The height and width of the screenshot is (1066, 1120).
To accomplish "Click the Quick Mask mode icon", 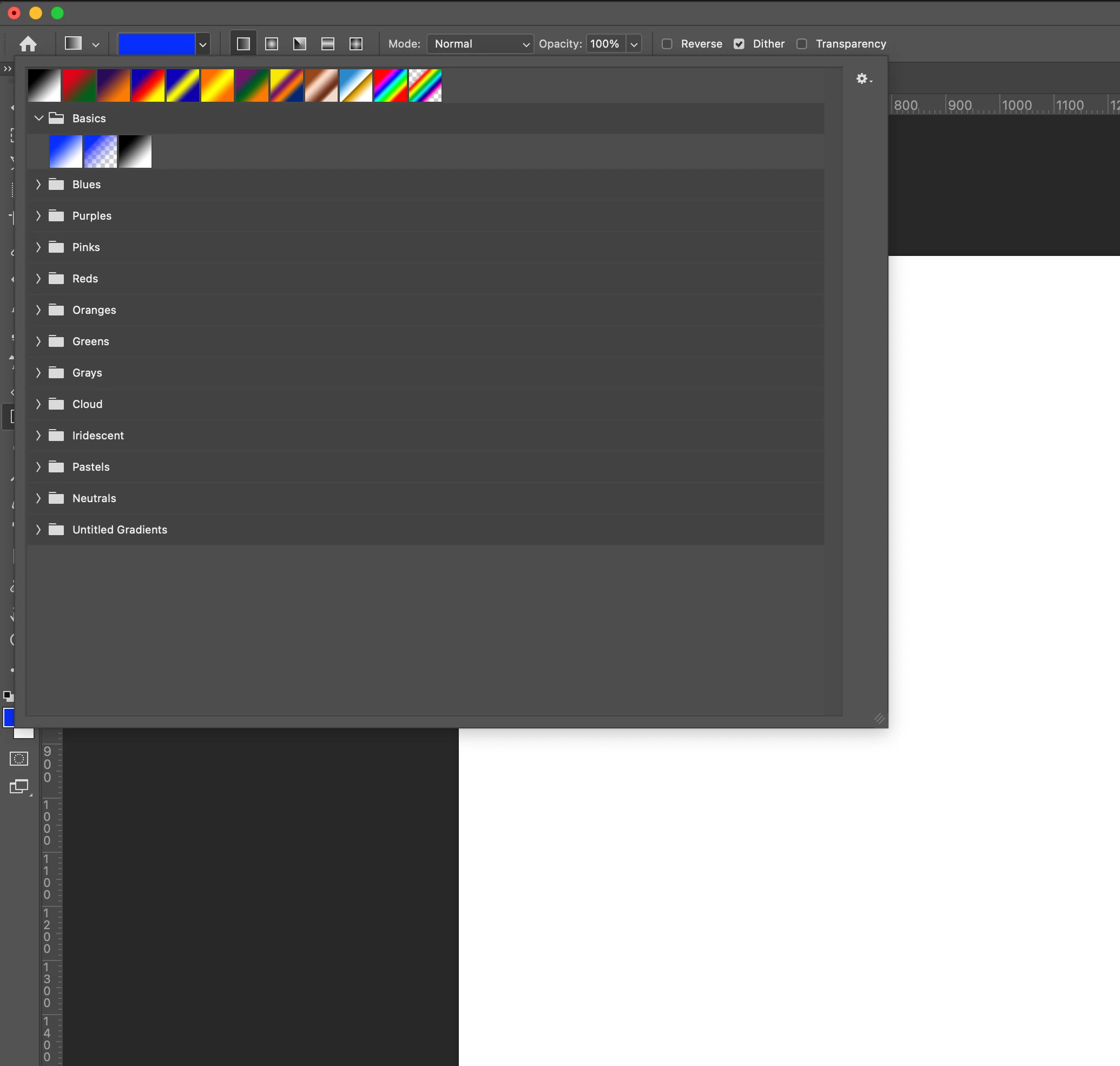I will click(x=19, y=759).
